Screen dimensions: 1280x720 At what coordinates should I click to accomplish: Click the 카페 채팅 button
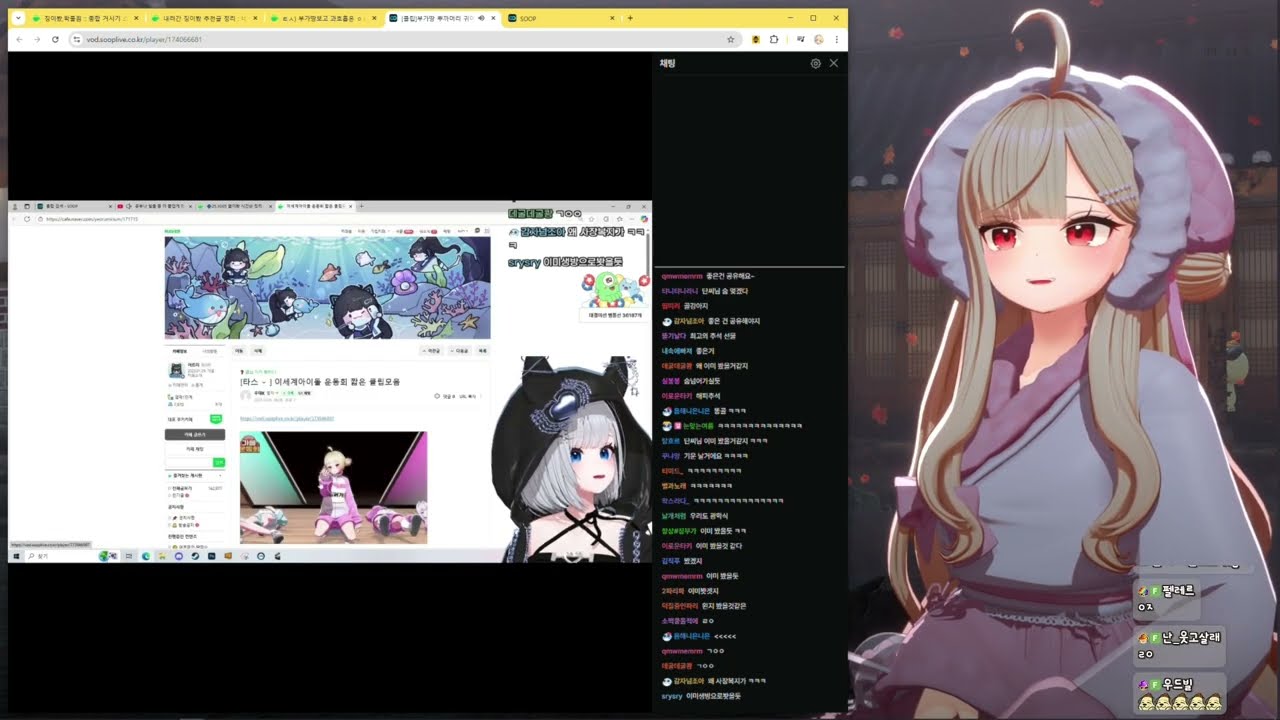click(194, 449)
